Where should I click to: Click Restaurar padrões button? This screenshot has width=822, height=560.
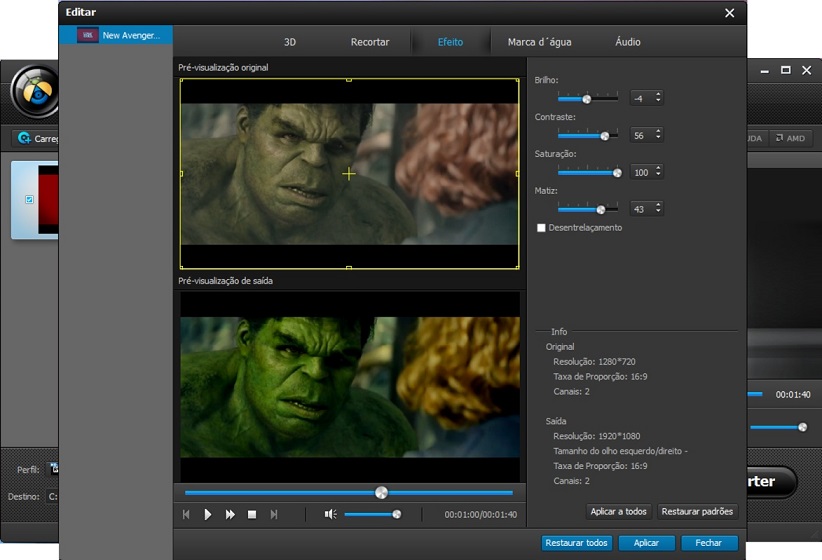697,511
